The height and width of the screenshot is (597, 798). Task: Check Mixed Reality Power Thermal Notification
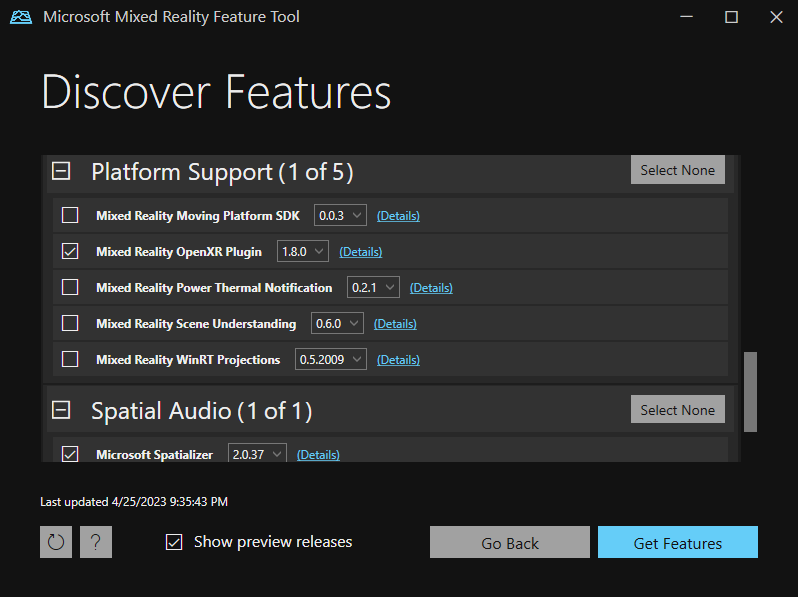70,288
